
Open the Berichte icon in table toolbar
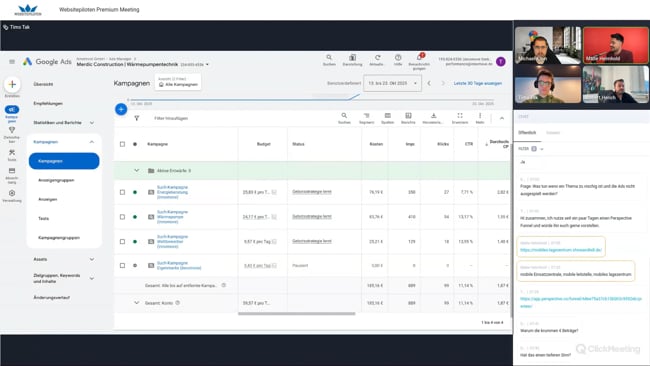(x=408, y=116)
